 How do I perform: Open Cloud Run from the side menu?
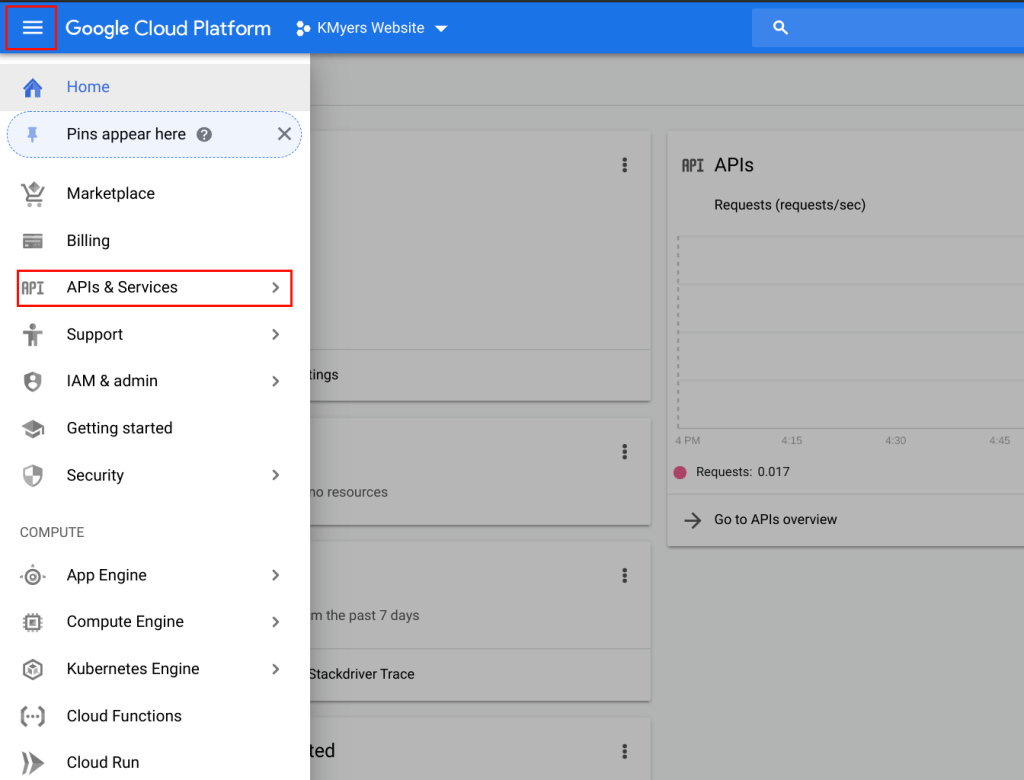click(x=155, y=762)
